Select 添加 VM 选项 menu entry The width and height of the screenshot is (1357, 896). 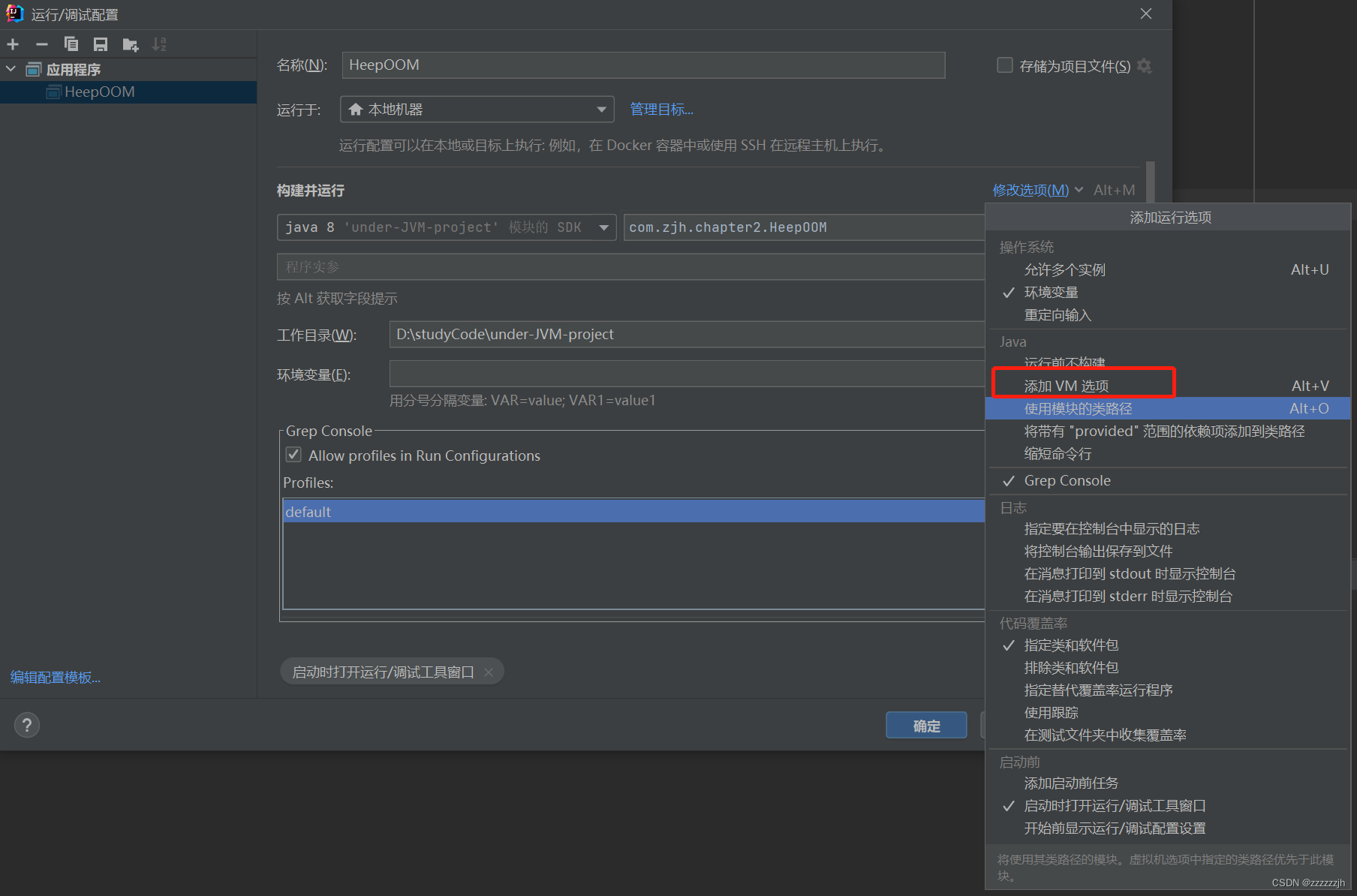[x=1168, y=386]
